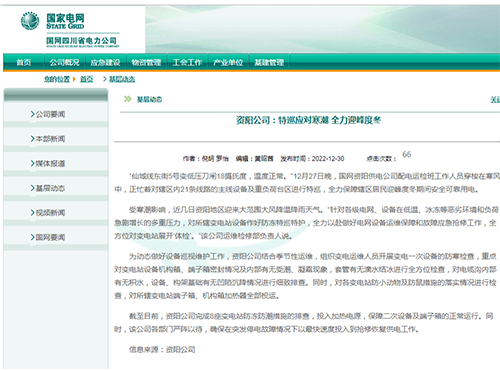Image resolution: width=500 pixels, height=370 pixels.
Task: Open the 产业单位 navigation menu item
Action: click(x=228, y=62)
